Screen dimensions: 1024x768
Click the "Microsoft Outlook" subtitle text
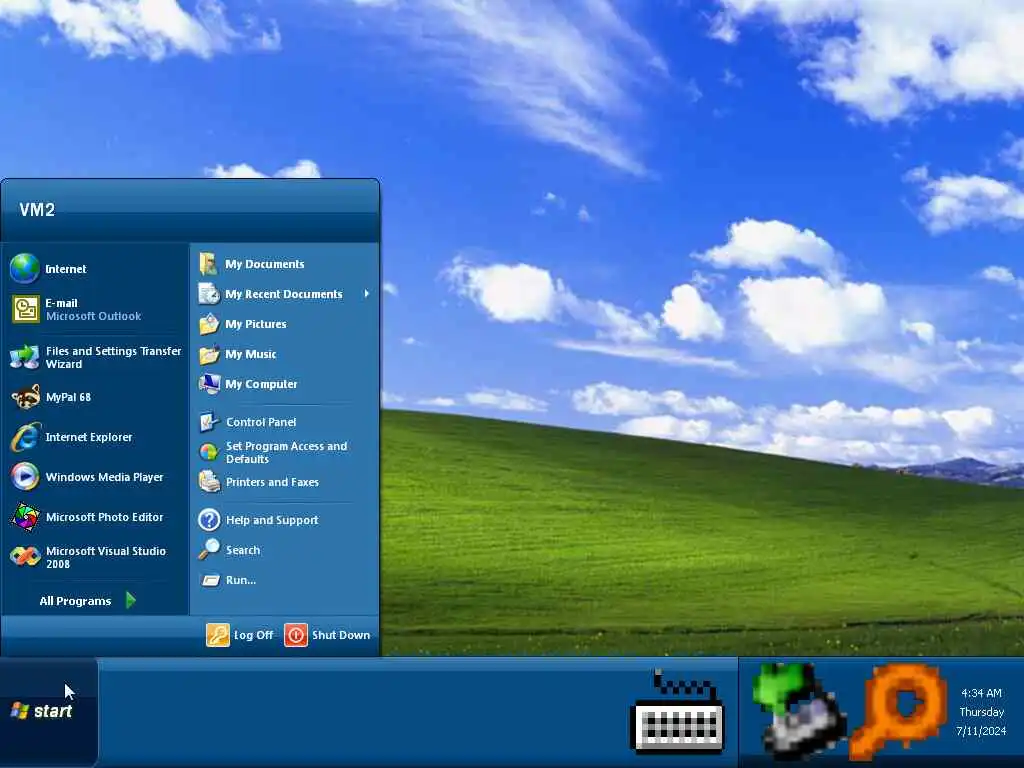click(93, 316)
